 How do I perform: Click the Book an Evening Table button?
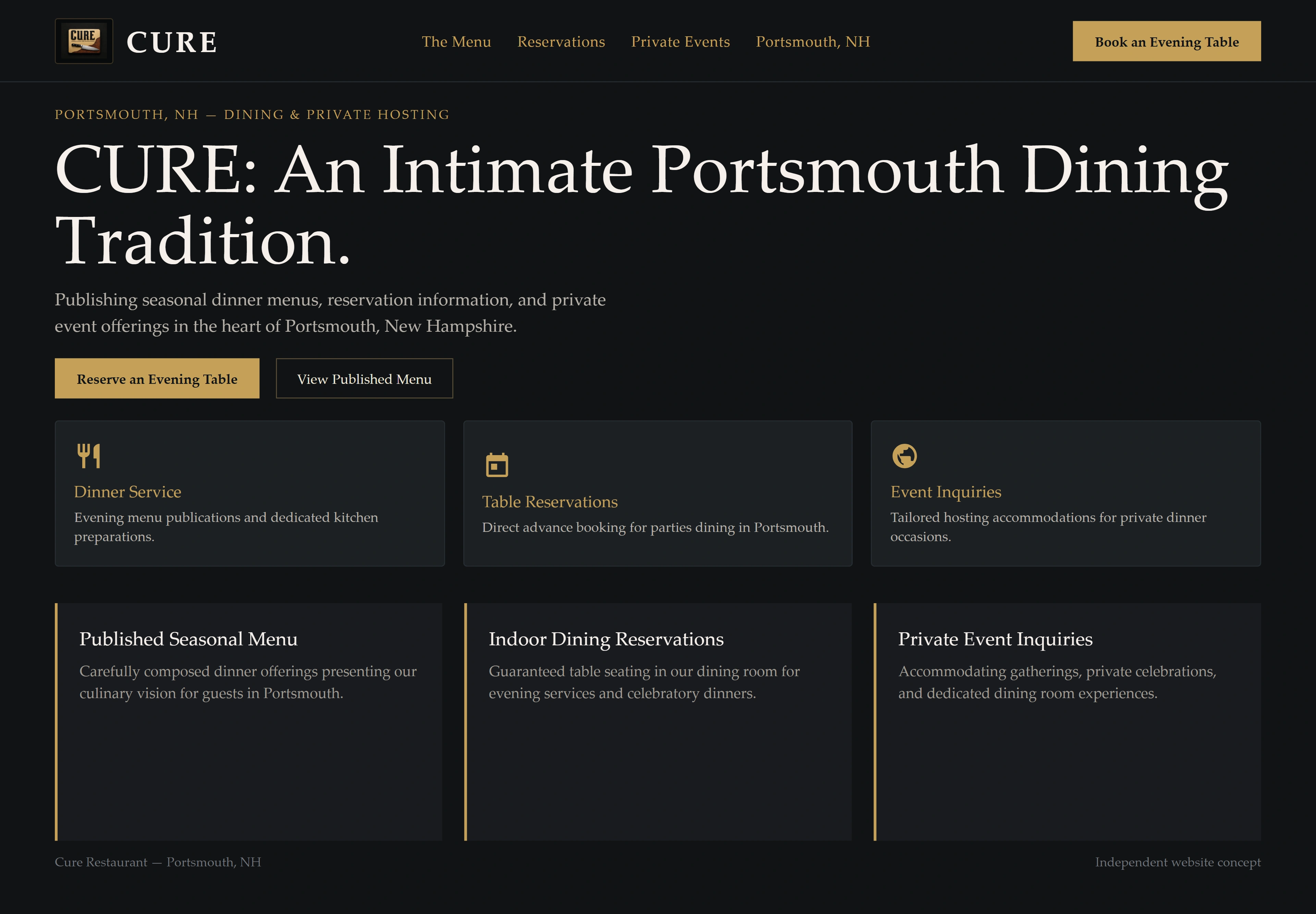(1167, 41)
